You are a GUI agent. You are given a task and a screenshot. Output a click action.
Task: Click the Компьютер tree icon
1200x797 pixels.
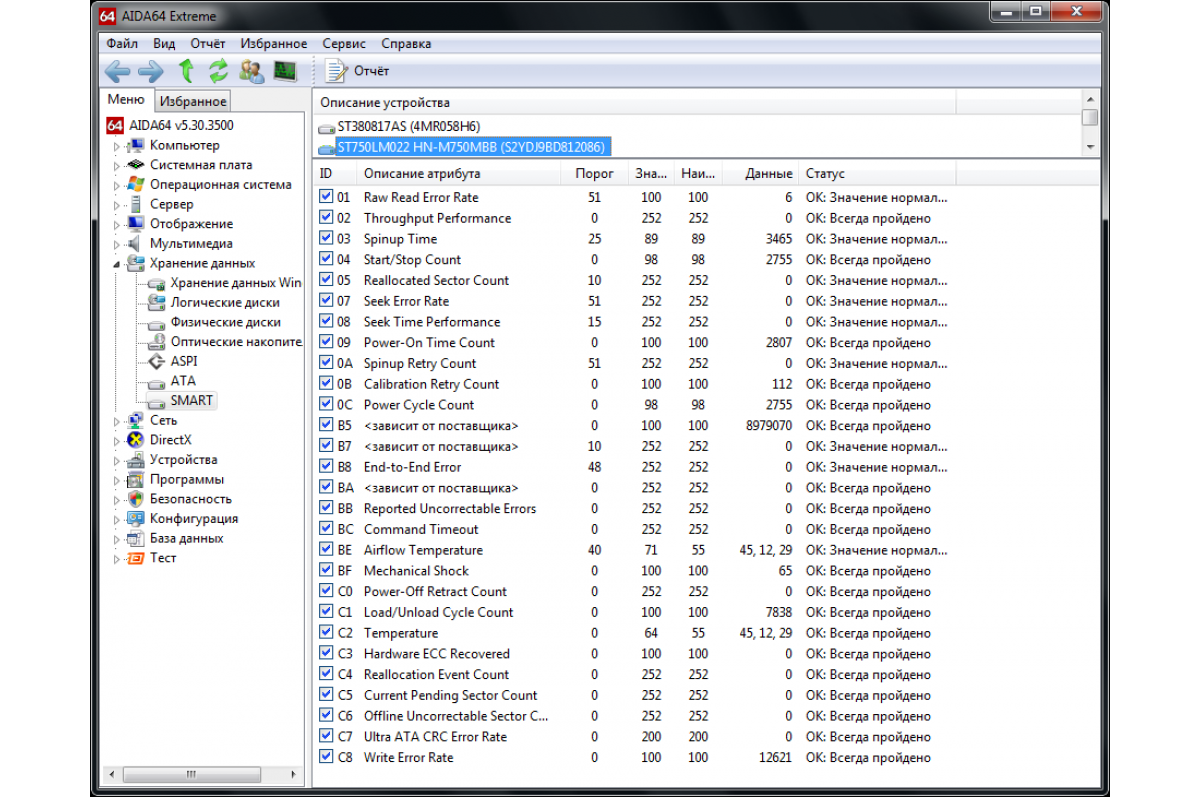pyautogui.click(x=136, y=146)
